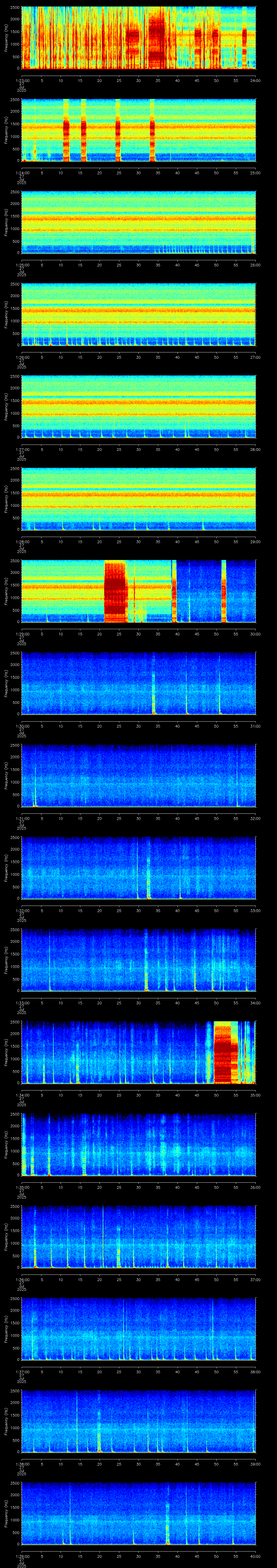Activate the spectrogram panel starting at 1:36:00
This screenshot has width=277, height=1568.
(138, 1237)
